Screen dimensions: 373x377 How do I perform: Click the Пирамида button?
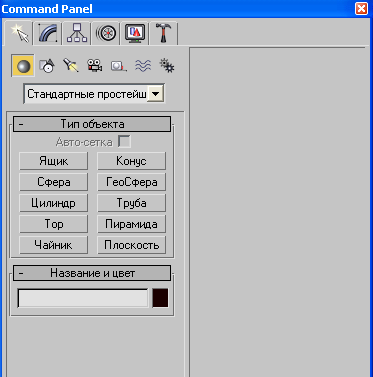[x=131, y=224]
